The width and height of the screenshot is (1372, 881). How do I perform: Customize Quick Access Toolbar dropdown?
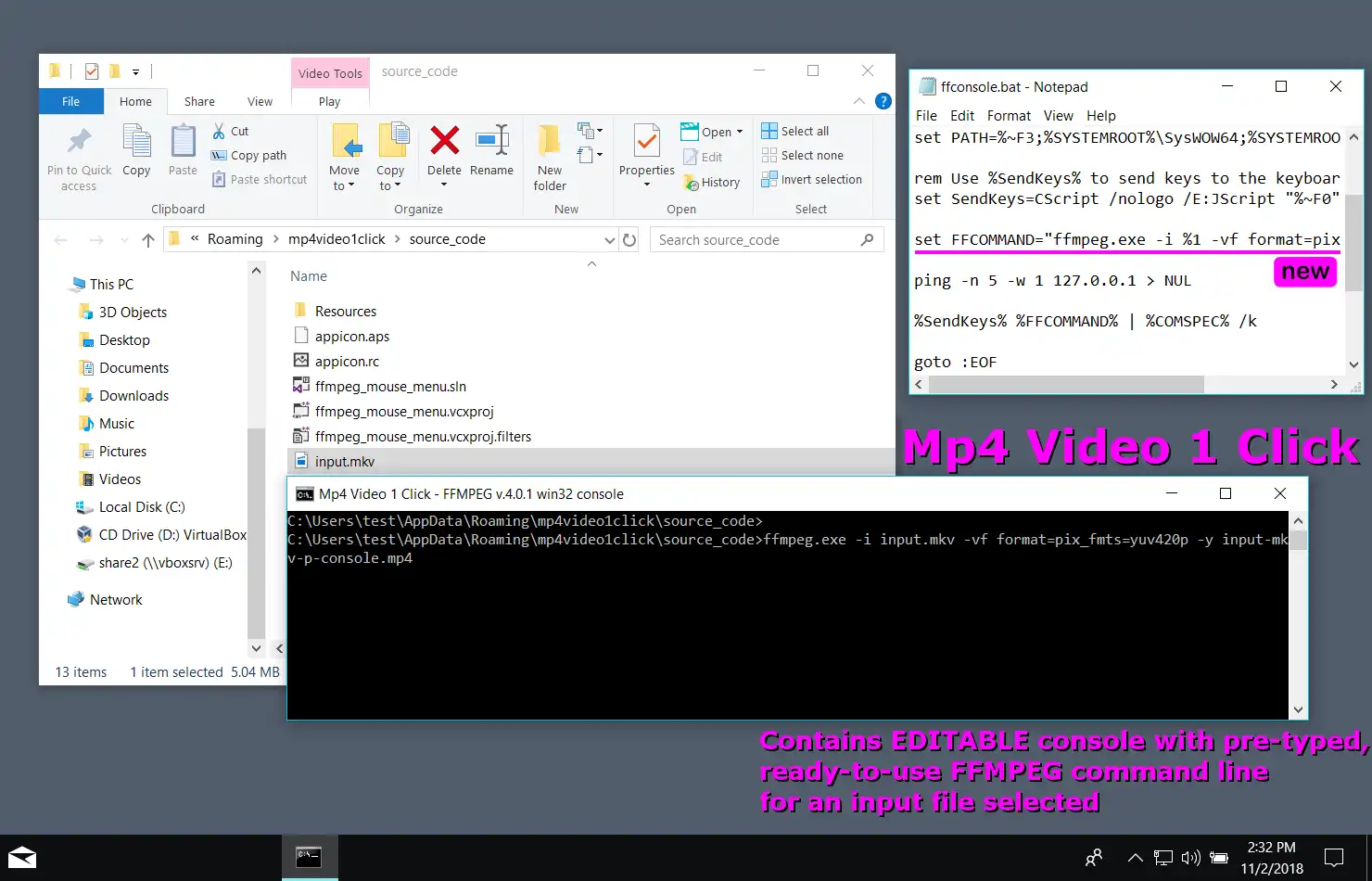coord(135,71)
